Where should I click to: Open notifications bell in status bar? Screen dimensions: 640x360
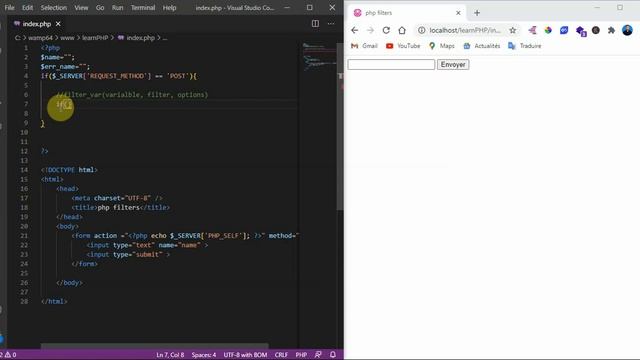click(x=333, y=355)
